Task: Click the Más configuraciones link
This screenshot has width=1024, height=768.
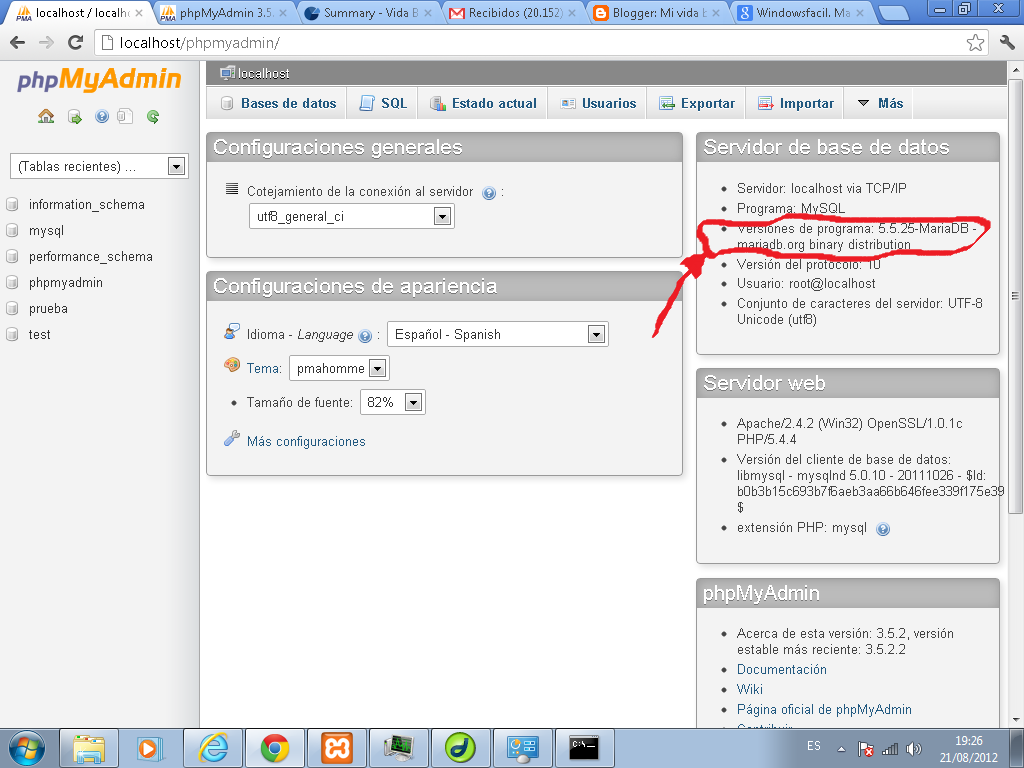Action: tap(306, 441)
